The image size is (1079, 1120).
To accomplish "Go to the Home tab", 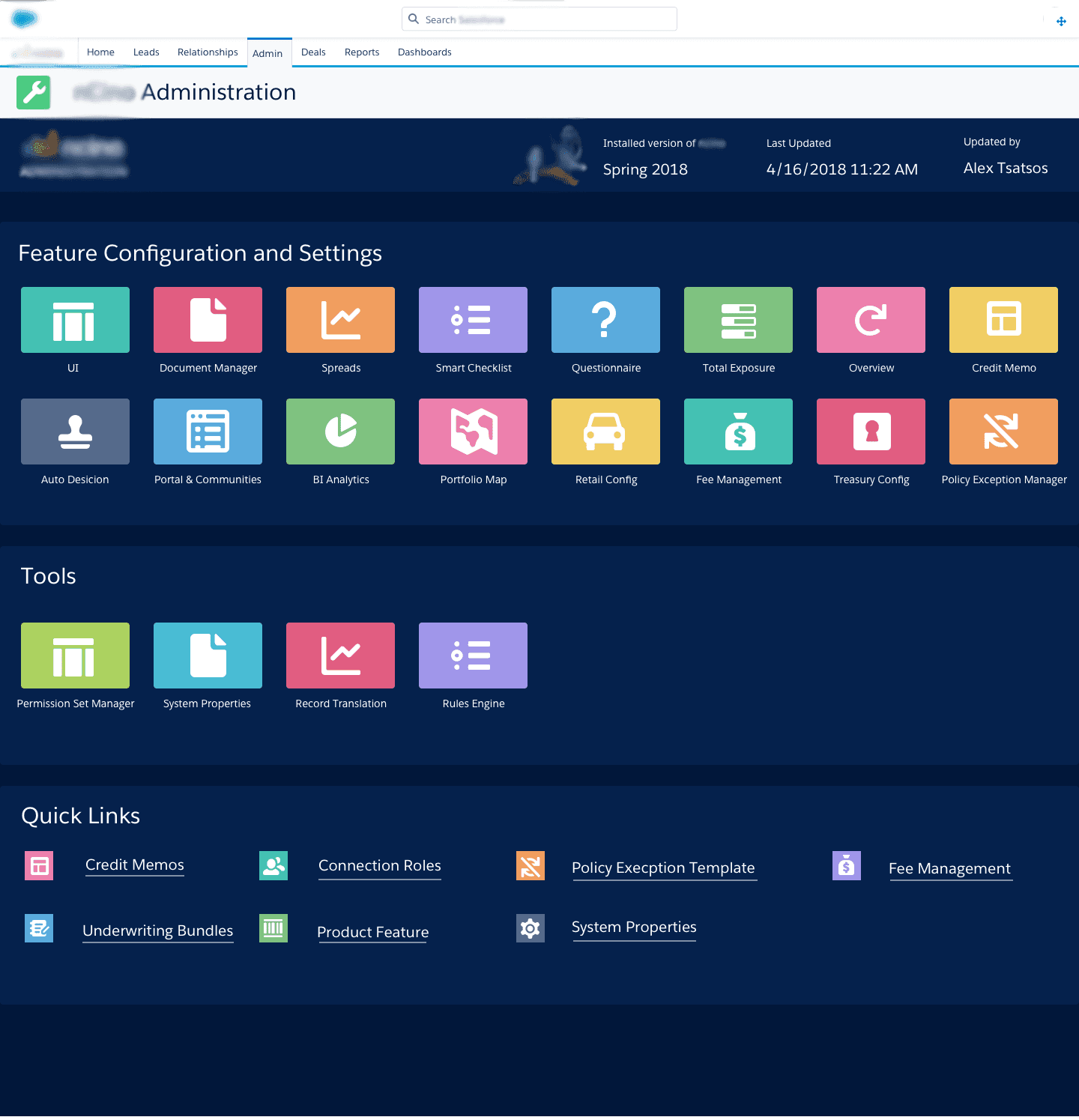I will pos(100,52).
